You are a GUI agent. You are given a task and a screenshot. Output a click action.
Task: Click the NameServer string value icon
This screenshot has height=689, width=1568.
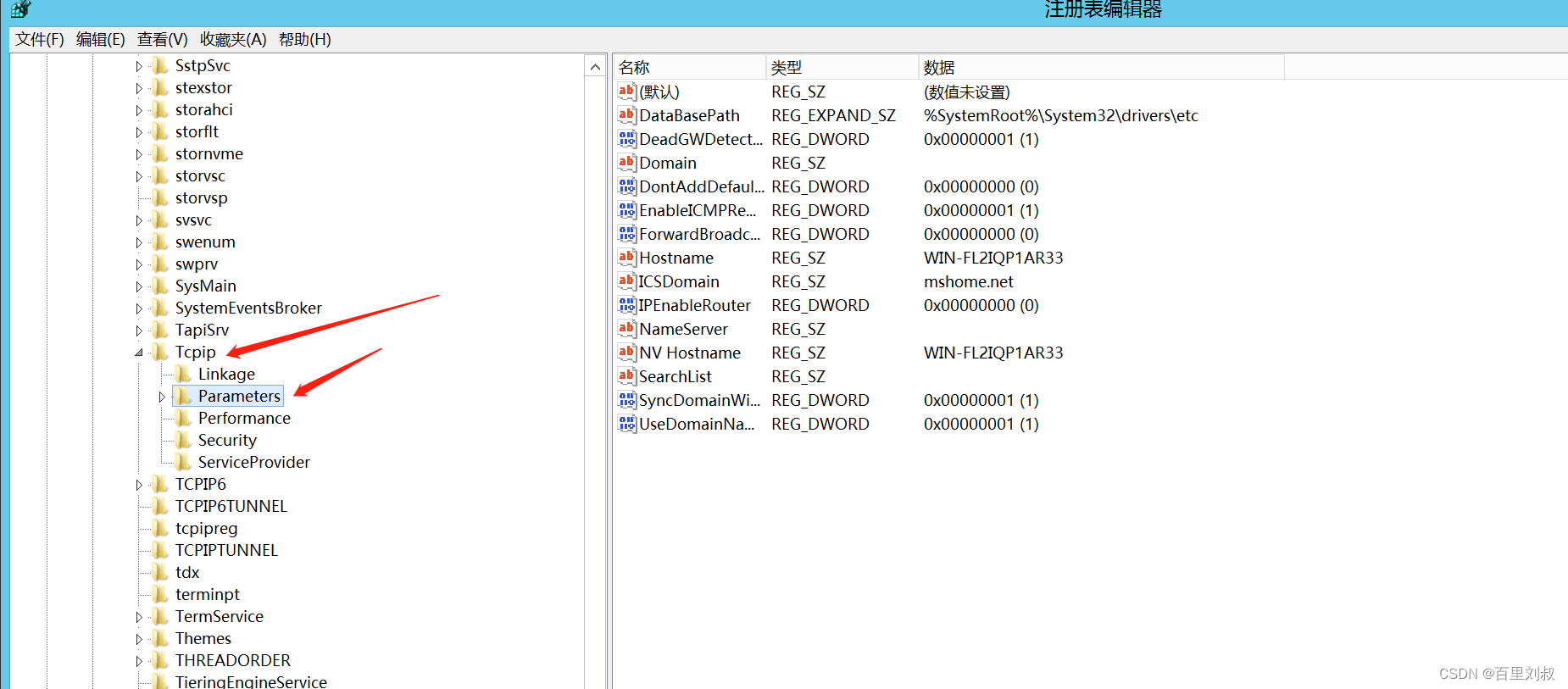(x=626, y=329)
